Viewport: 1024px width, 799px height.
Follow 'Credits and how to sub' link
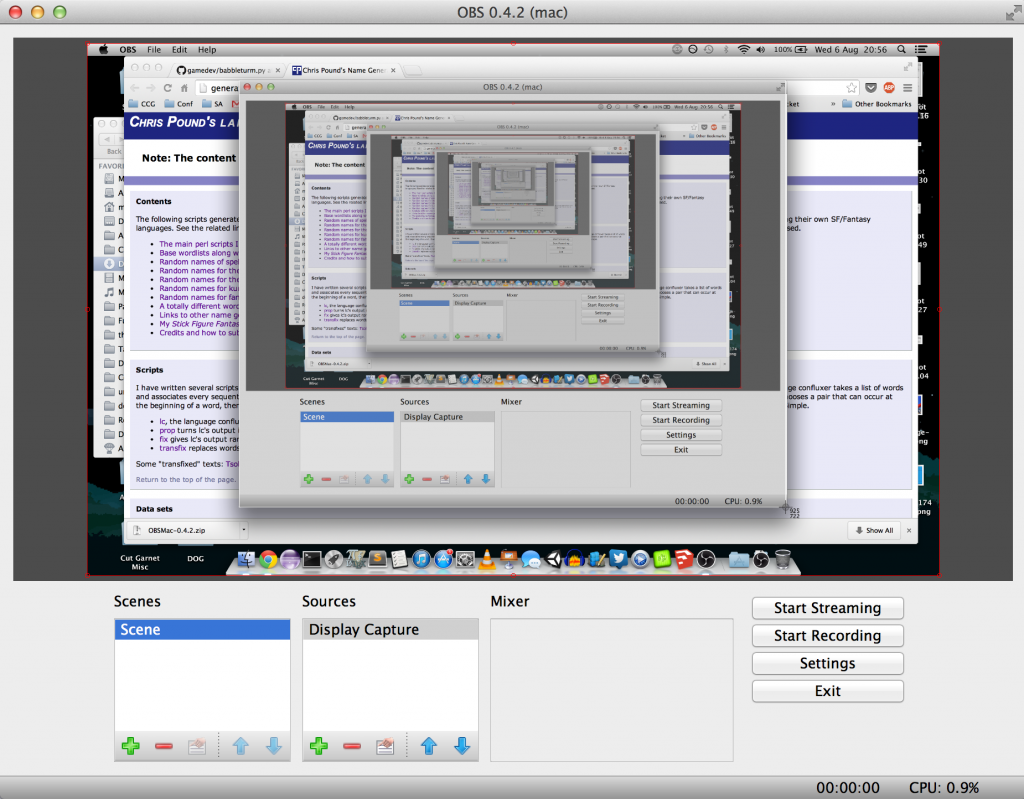tap(199, 333)
